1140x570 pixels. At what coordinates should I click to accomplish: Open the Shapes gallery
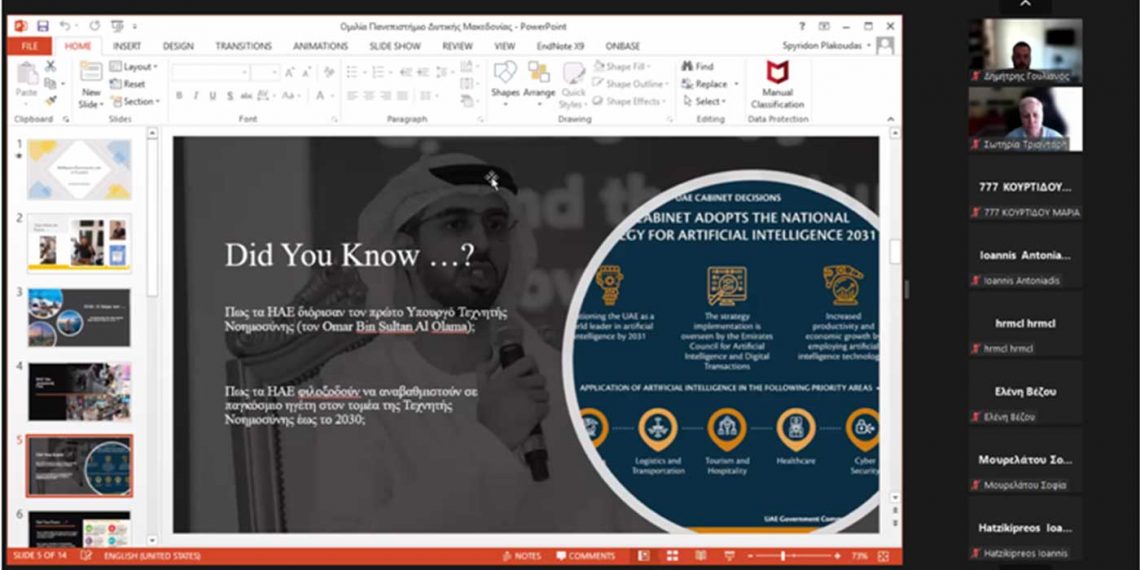pyautogui.click(x=505, y=80)
